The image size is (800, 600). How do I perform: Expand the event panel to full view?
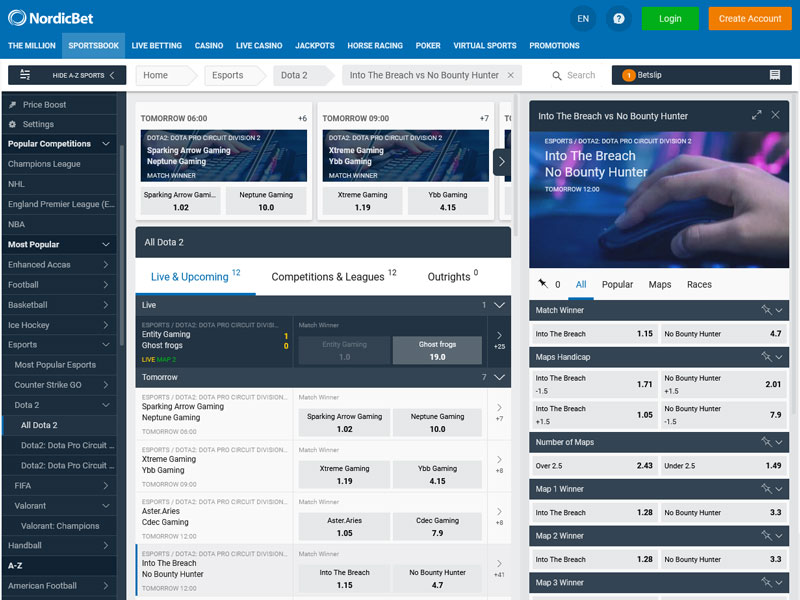756,115
